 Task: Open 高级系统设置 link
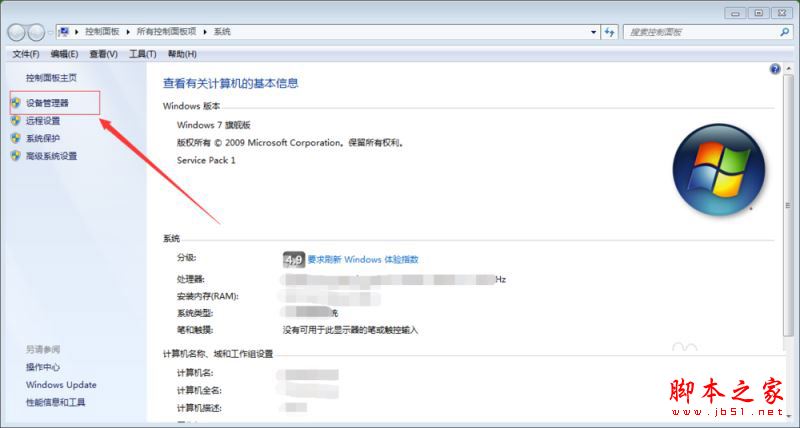tap(52, 156)
